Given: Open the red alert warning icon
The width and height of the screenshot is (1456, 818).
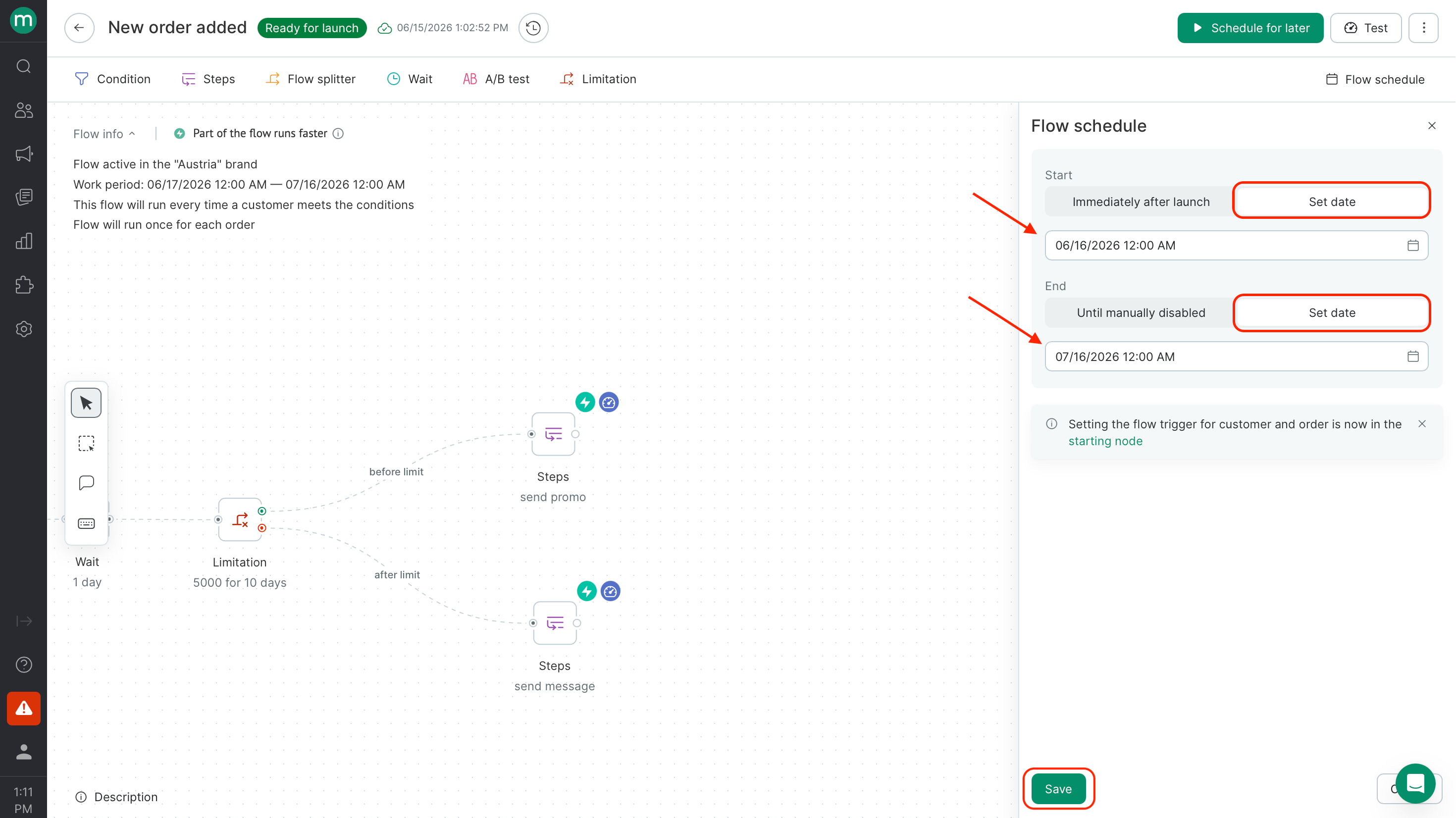Looking at the screenshot, I should tap(23, 709).
